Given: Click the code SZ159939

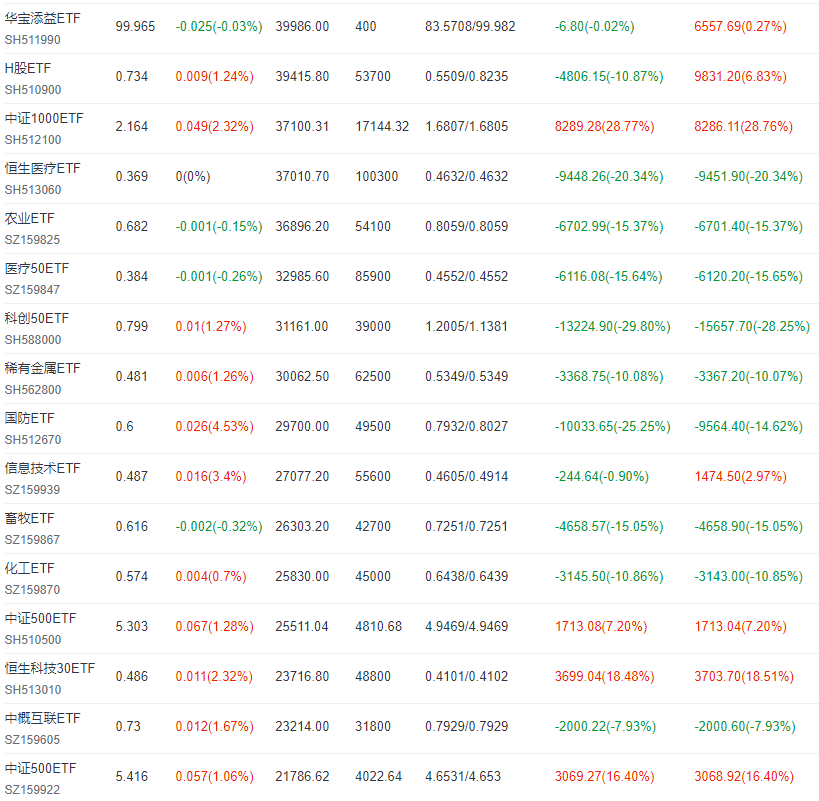Looking at the screenshot, I should [32, 490].
